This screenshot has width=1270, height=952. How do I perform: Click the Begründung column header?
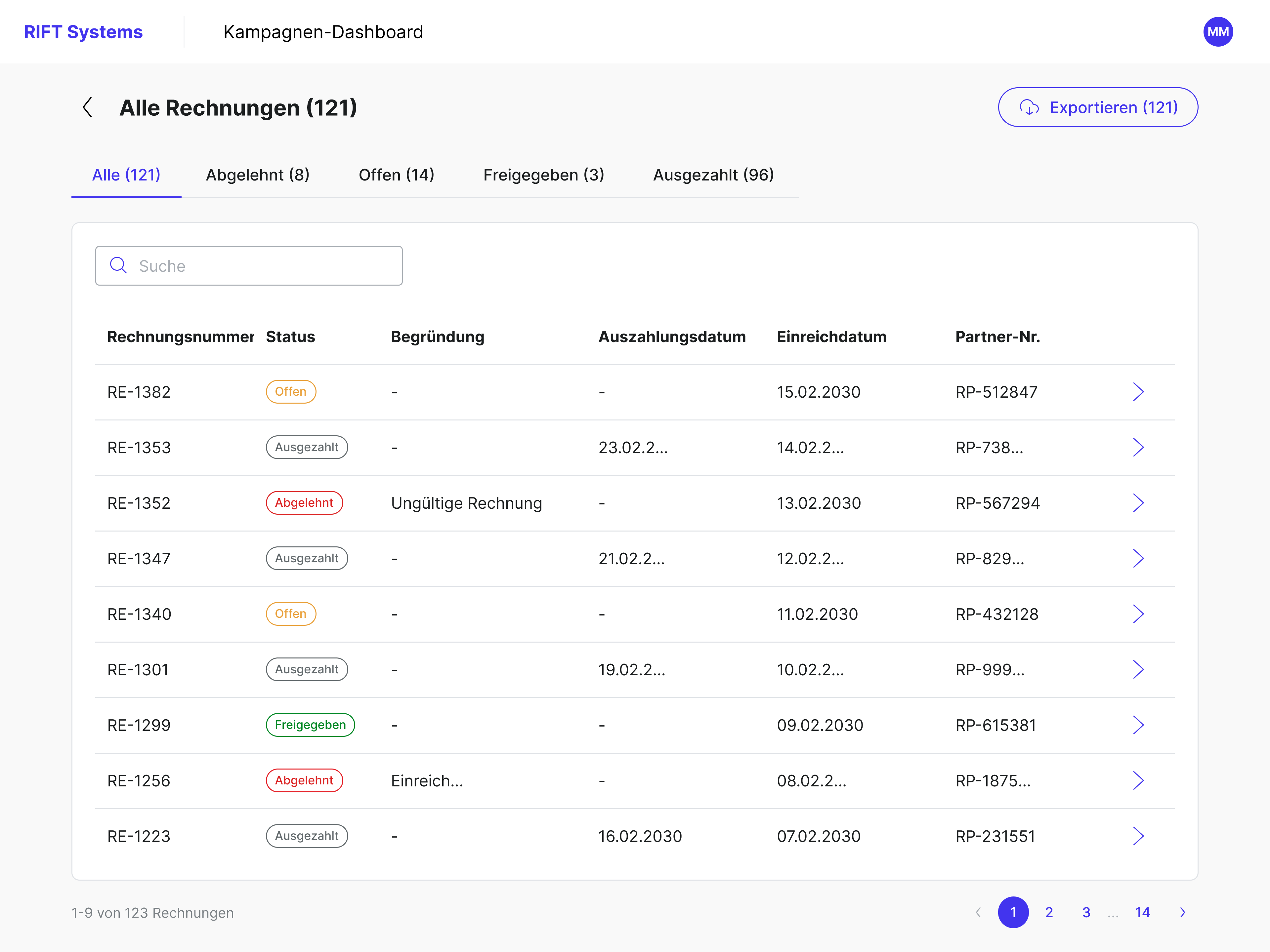[x=438, y=337]
